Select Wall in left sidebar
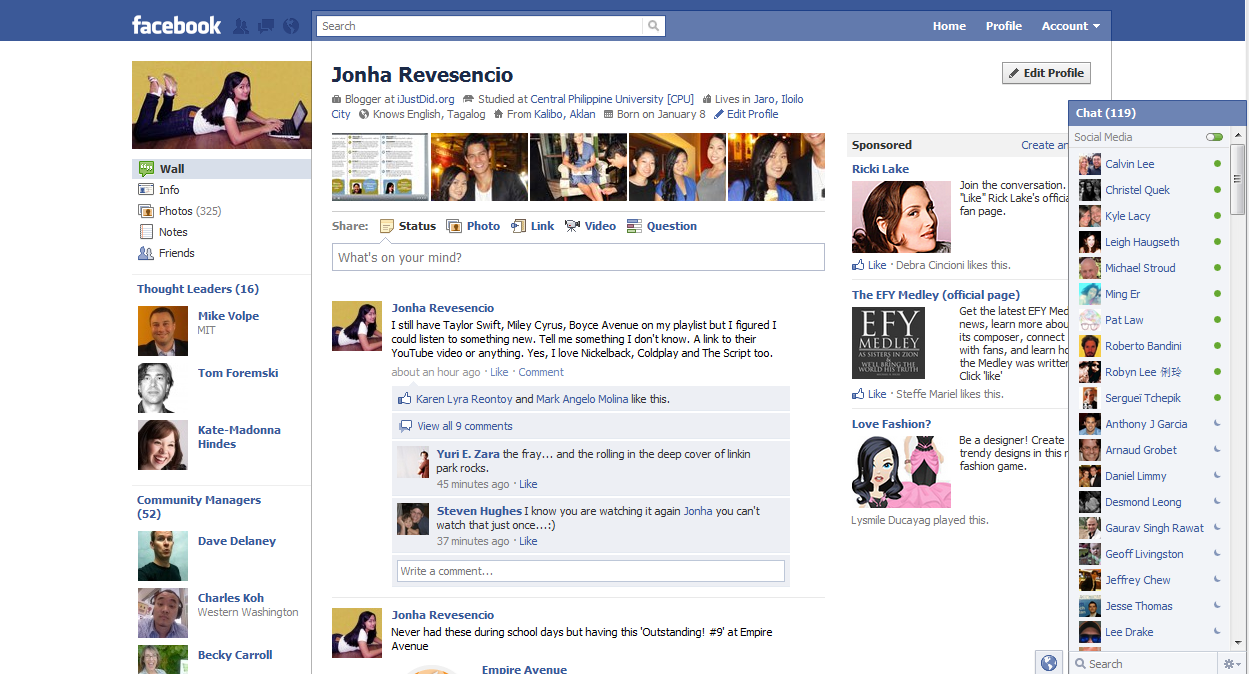The height and width of the screenshot is (674, 1249). click(222, 169)
